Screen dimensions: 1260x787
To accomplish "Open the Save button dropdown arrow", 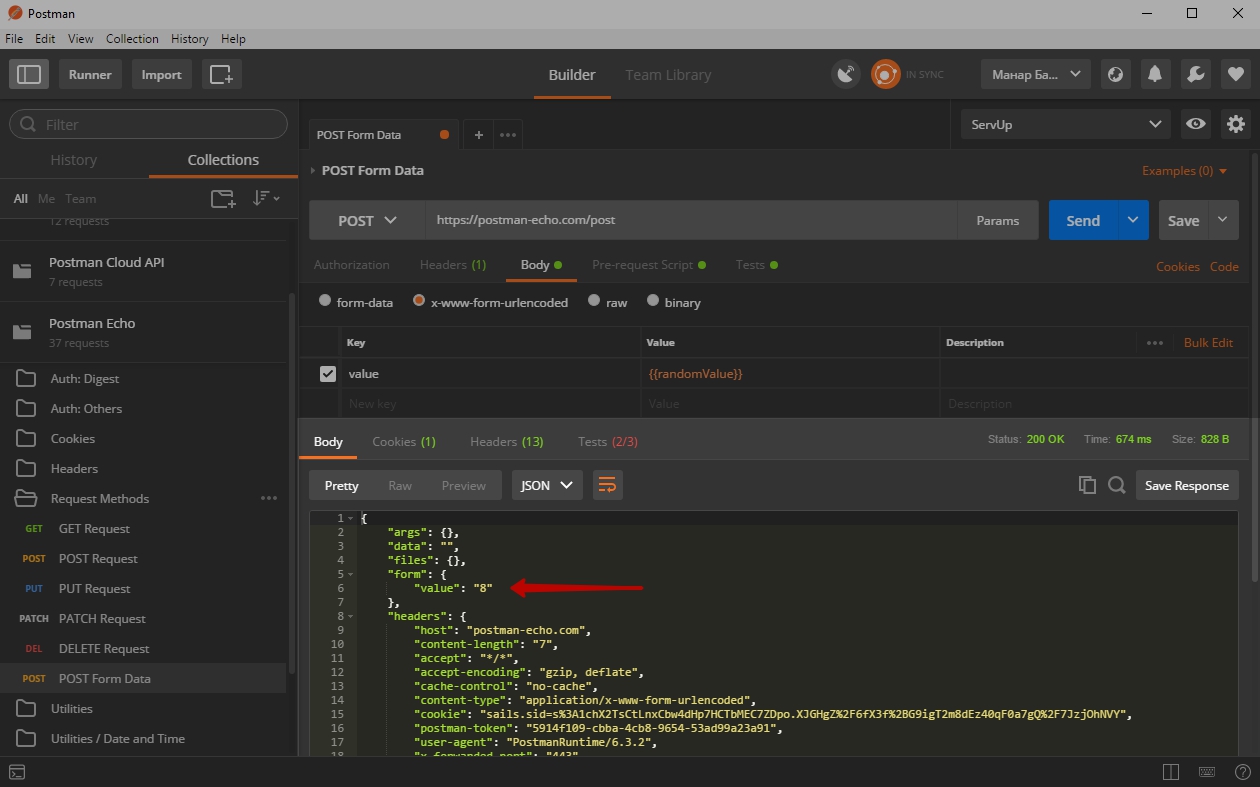I will 1223,220.
